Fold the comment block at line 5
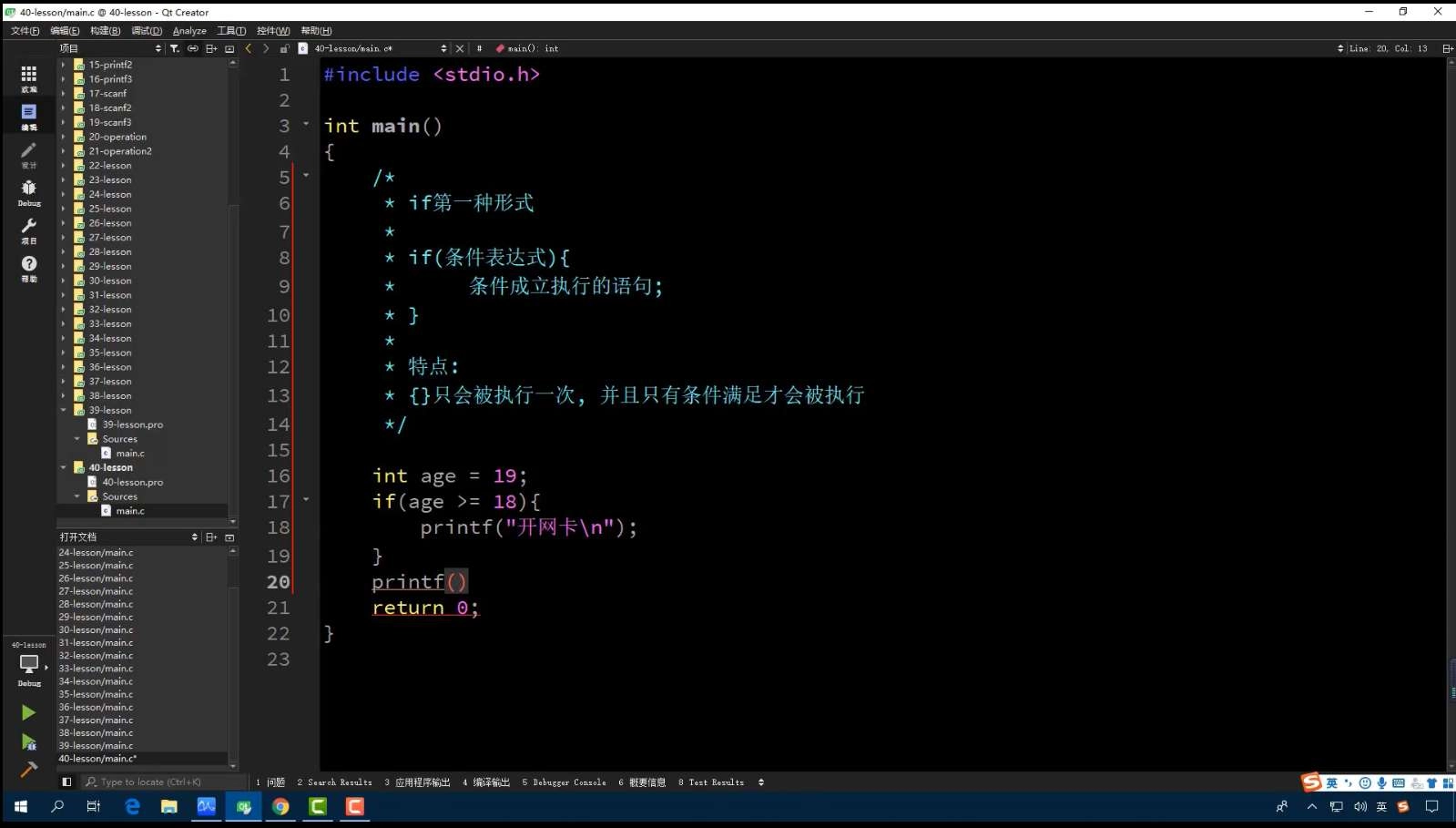The height and width of the screenshot is (828, 1456). pyautogui.click(x=306, y=175)
